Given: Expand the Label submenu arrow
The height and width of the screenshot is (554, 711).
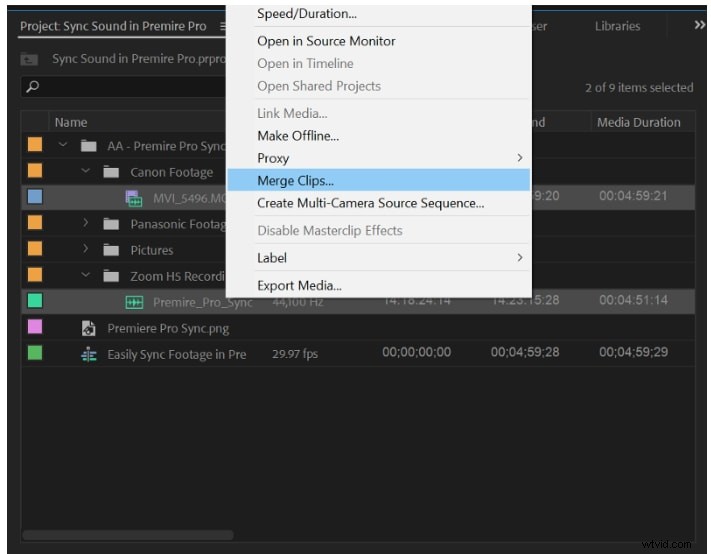Looking at the screenshot, I should pyautogui.click(x=520, y=258).
